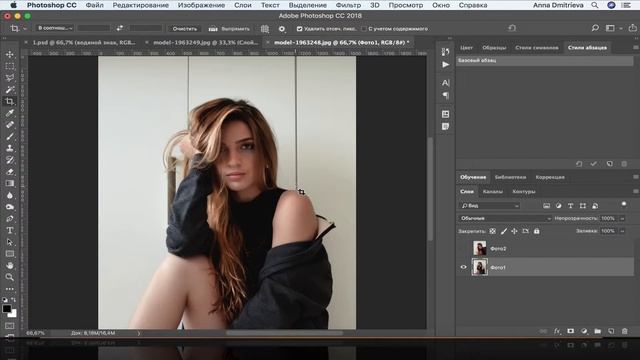The width and height of the screenshot is (640, 360).
Task: Select the Базовый абзац paragraph style
Action: pos(544,60)
